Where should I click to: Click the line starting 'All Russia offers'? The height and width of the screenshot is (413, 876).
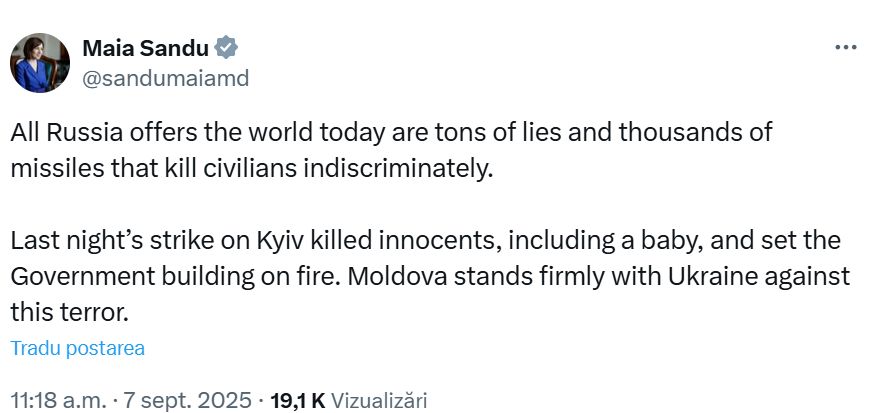pos(392,132)
